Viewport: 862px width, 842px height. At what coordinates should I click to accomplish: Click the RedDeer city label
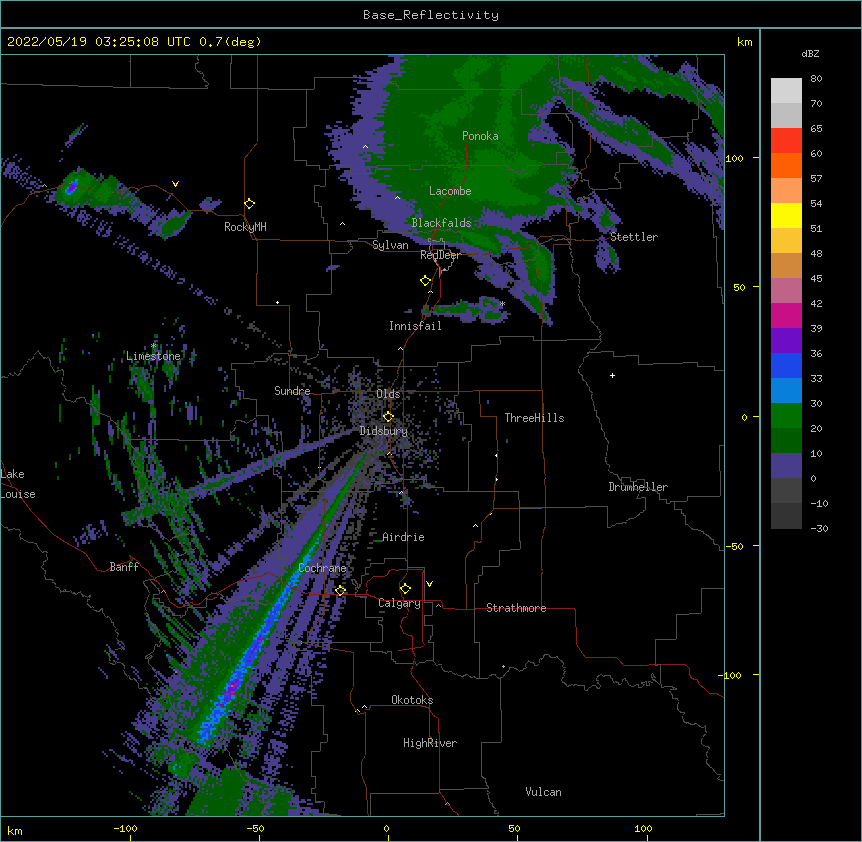pyautogui.click(x=440, y=255)
